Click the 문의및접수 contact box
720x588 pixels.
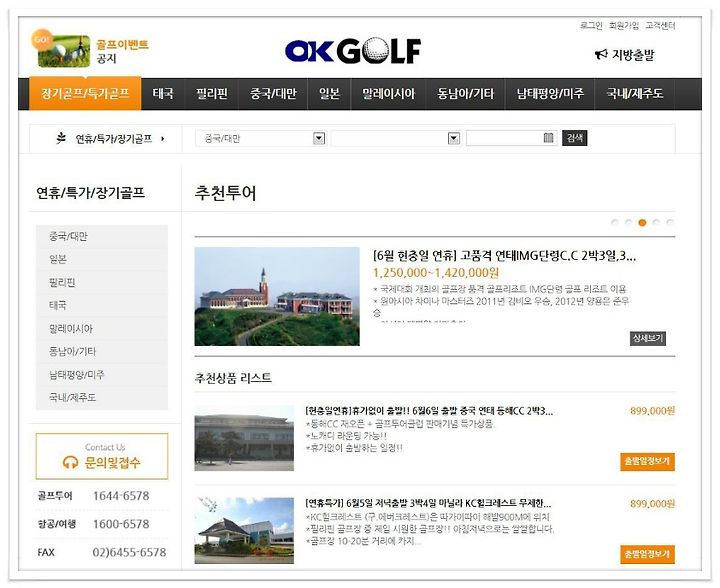click(102, 456)
